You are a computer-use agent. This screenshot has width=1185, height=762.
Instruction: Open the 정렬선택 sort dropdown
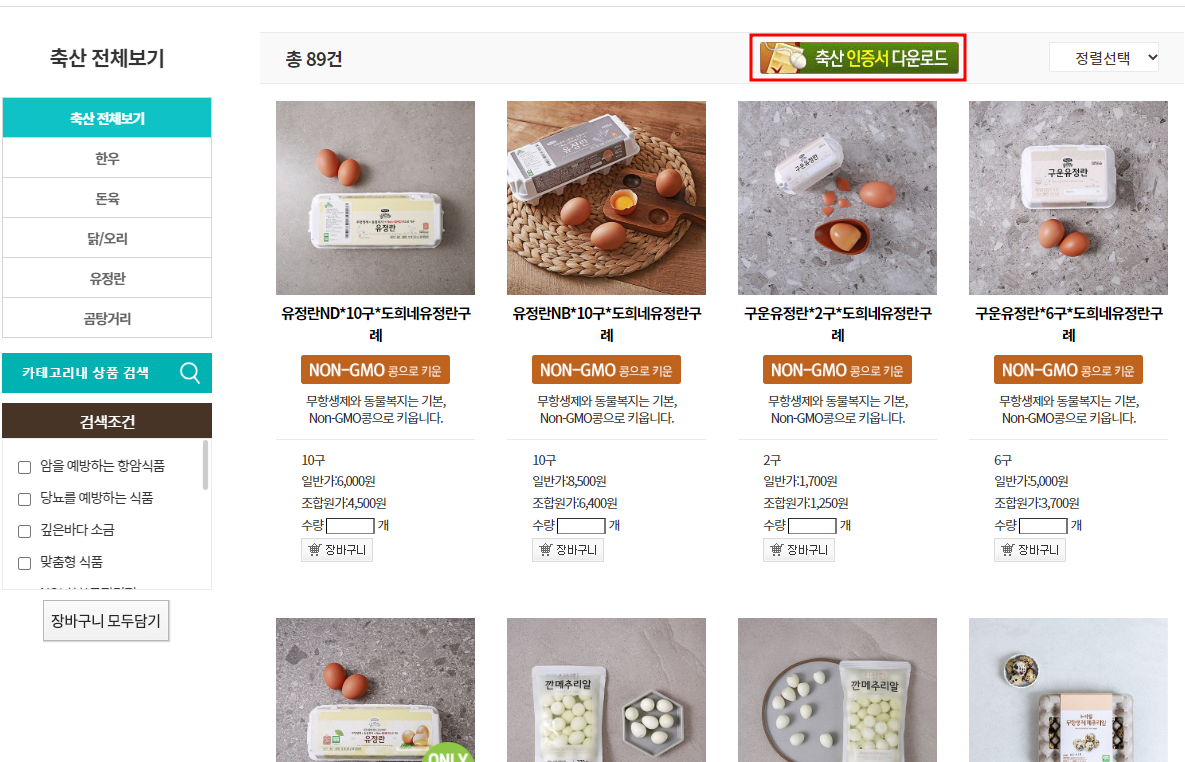click(x=1104, y=57)
